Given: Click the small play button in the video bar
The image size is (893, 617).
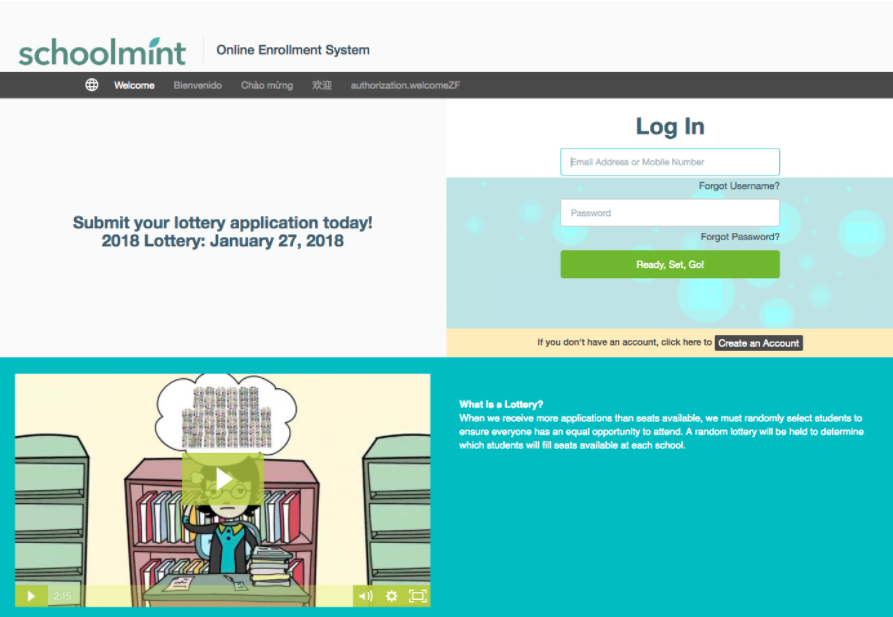Looking at the screenshot, I should click(31, 596).
